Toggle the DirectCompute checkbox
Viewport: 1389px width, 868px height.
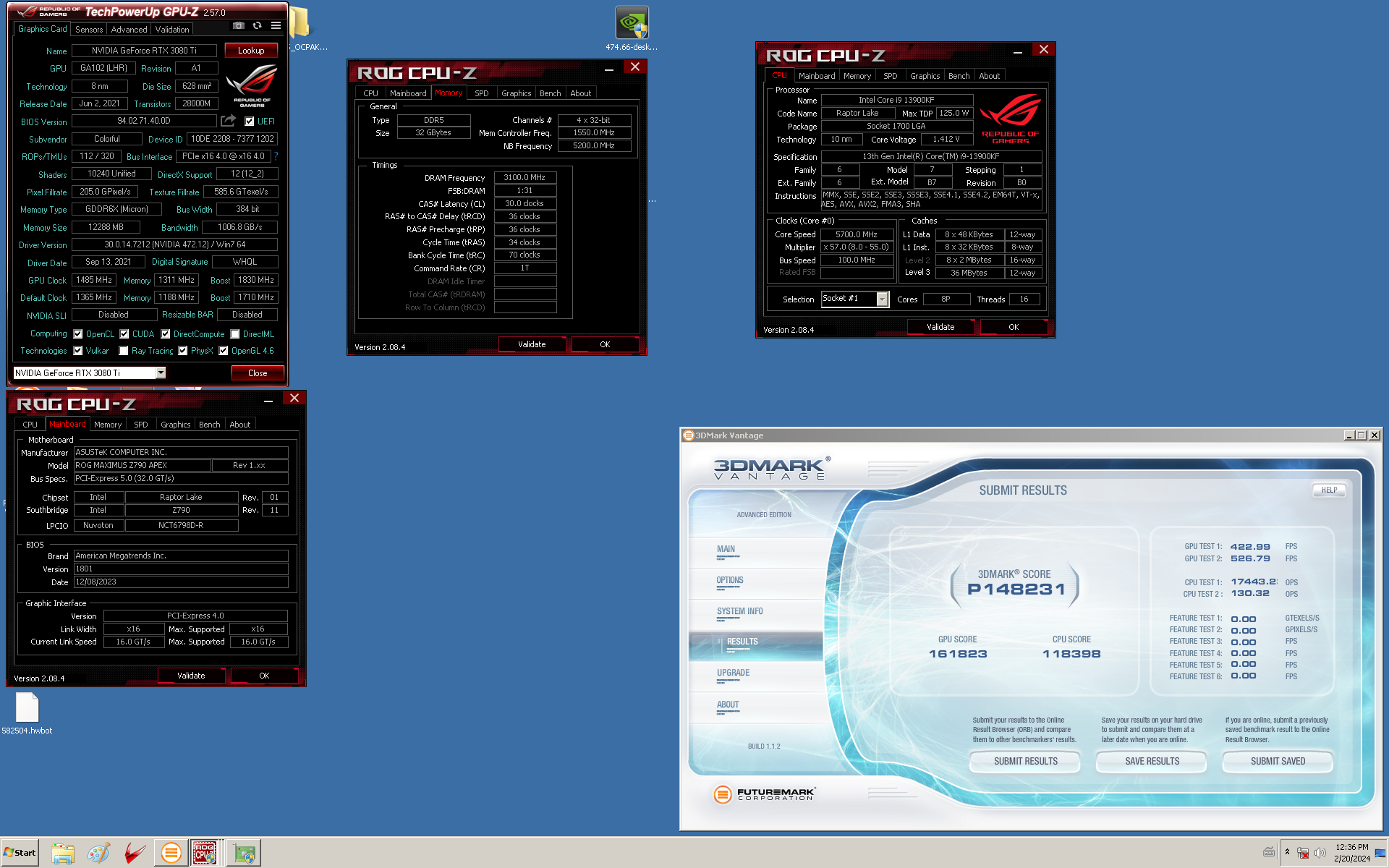click(x=166, y=334)
